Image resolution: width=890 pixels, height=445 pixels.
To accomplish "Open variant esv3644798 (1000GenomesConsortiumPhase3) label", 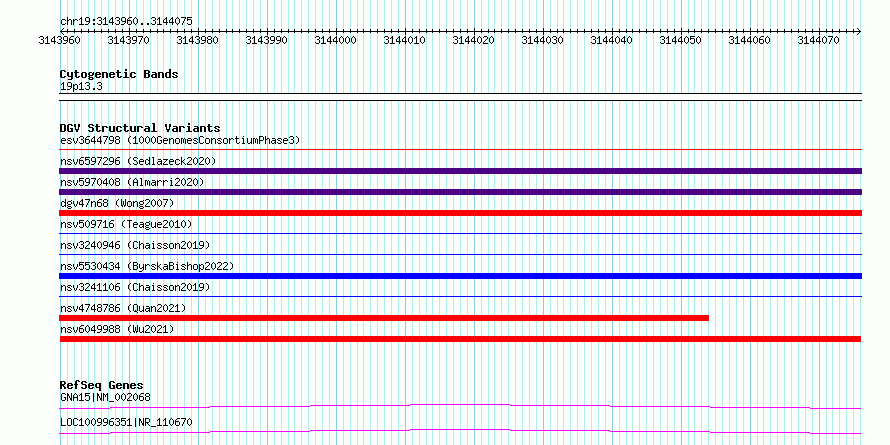I will pos(180,140).
